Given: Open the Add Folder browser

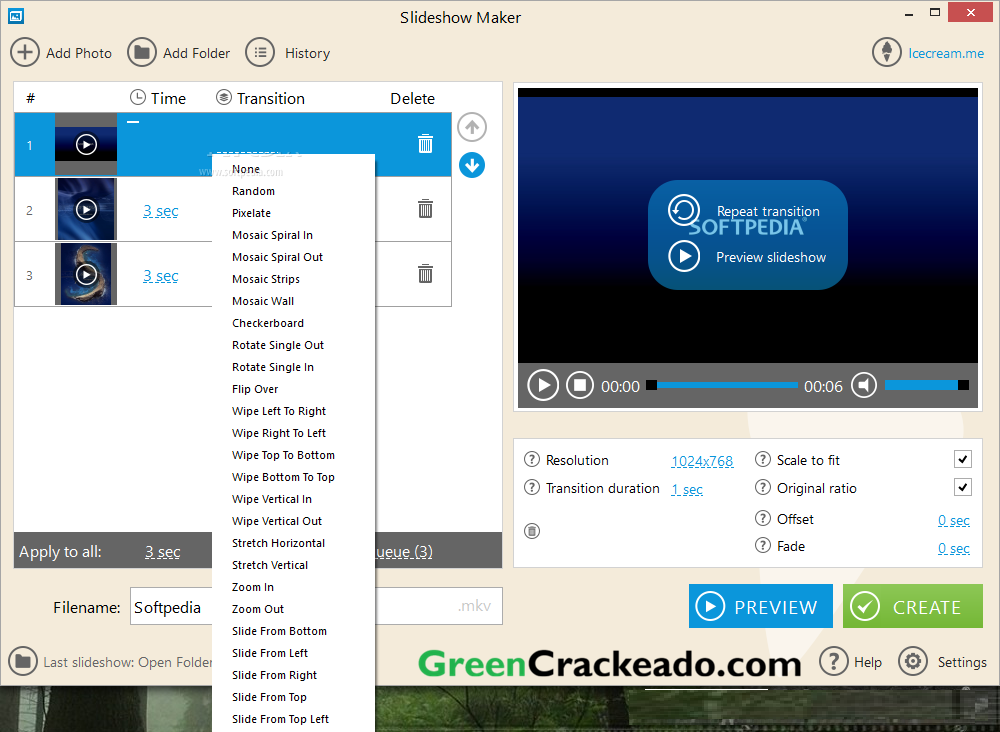Looking at the screenshot, I should coord(142,52).
